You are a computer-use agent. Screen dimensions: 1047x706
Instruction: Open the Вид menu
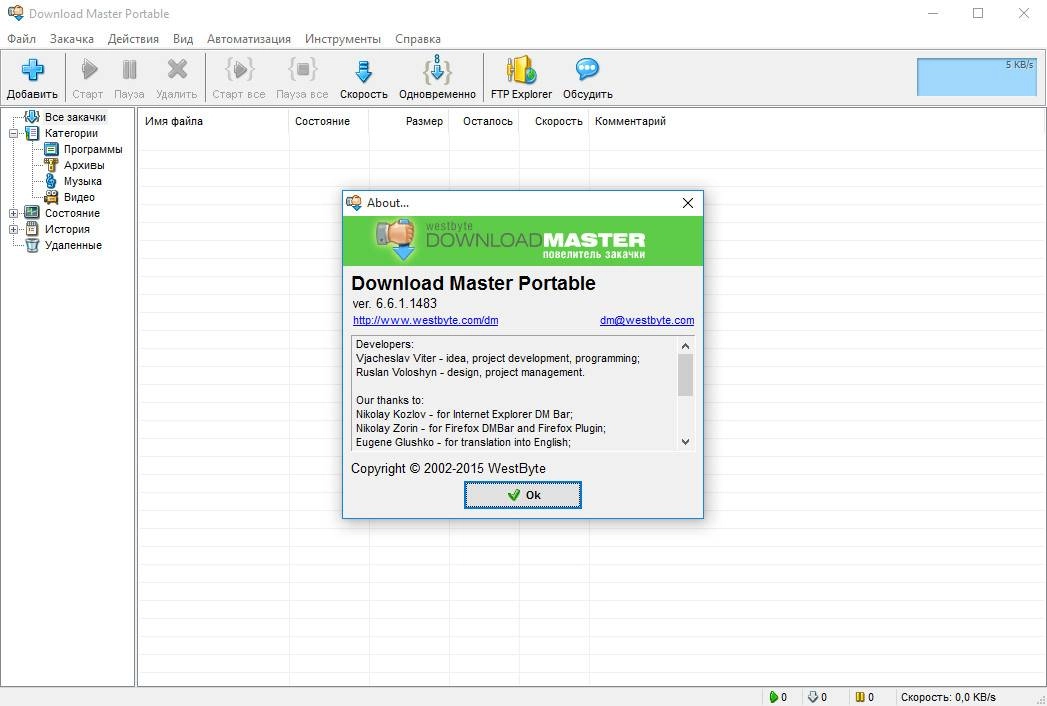183,39
